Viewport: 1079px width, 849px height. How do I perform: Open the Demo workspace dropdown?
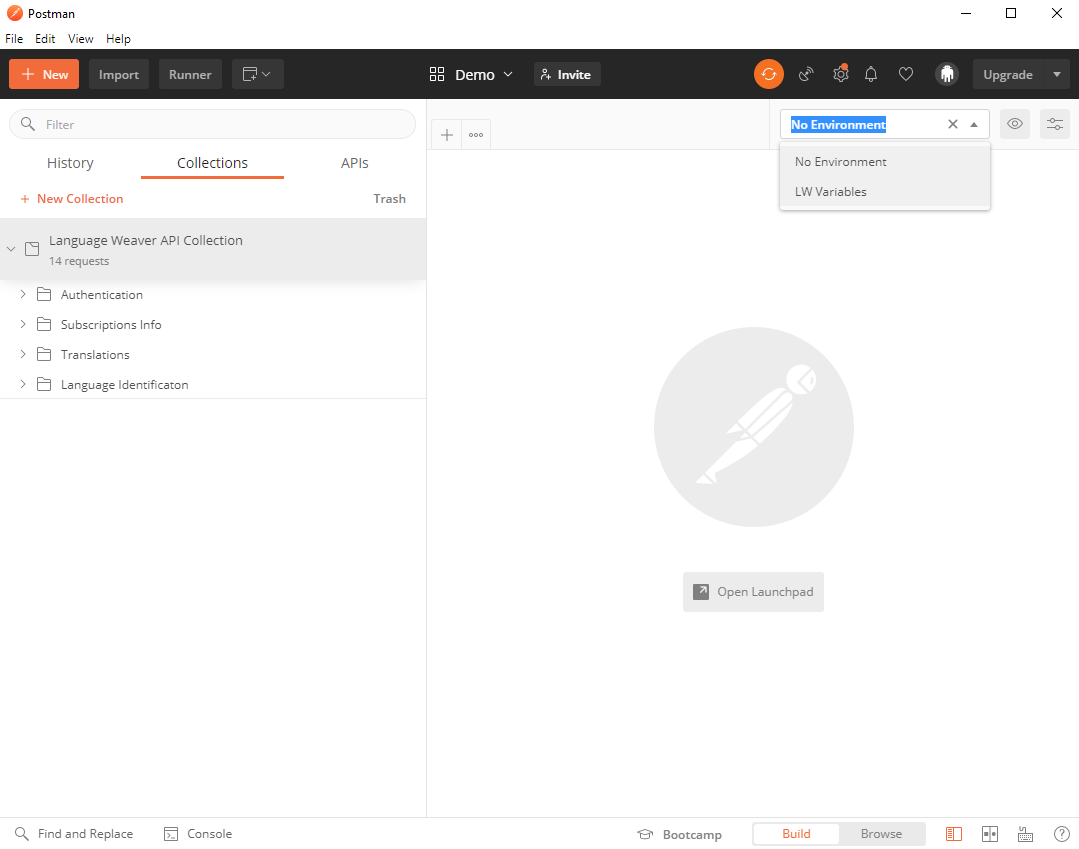tap(471, 74)
